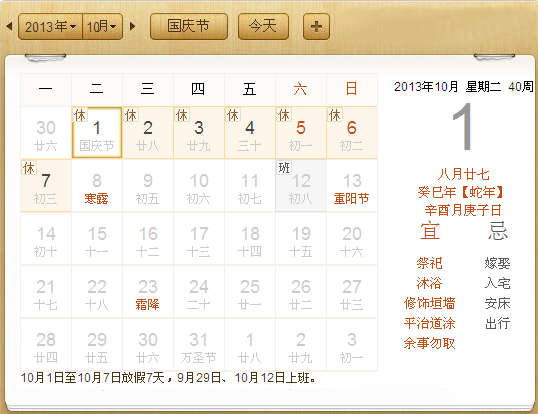The height and width of the screenshot is (414, 538).
Task: Open the 2013年 year dropdown
Action: tap(50, 26)
